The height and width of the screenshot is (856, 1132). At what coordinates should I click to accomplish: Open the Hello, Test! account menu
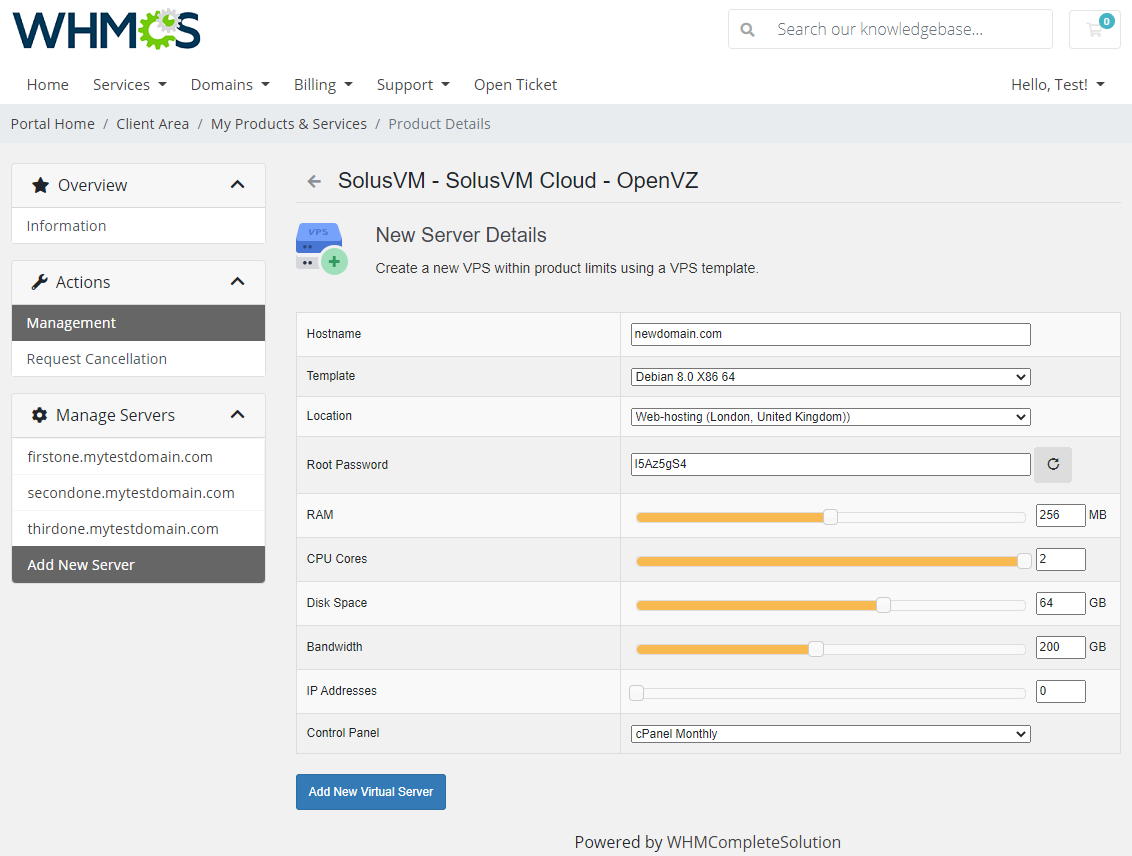point(1058,85)
